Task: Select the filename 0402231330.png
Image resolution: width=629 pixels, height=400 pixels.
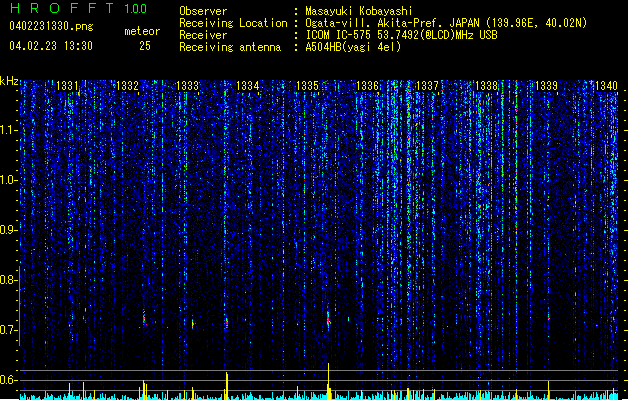Action: click(x=51, y=26)
